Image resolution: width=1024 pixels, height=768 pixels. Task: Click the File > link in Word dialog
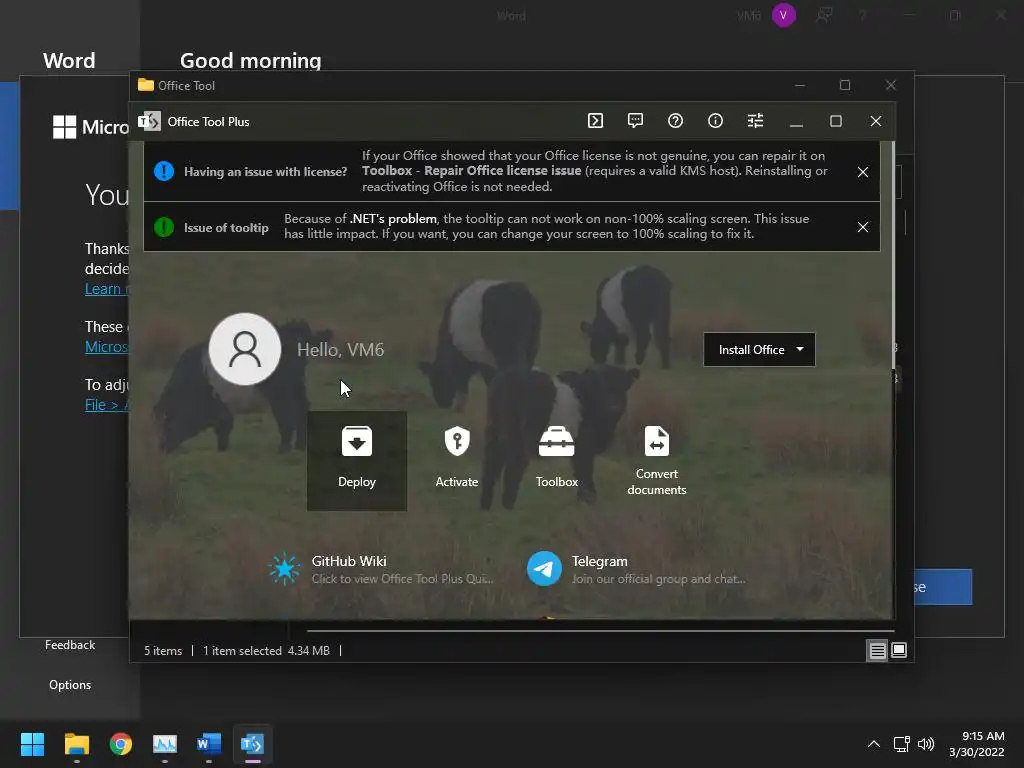tap(106, 405)
